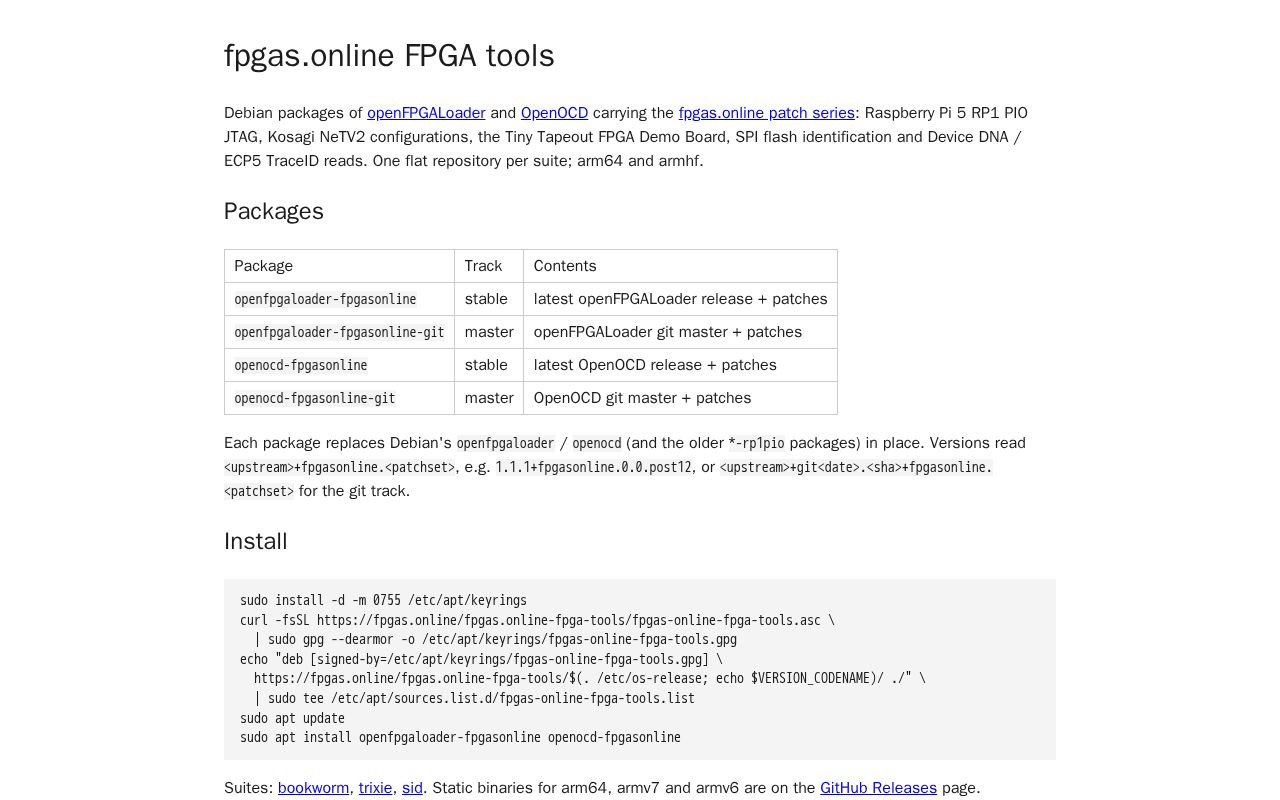Click 'OpenOCD git master + patches' cell
1280x800 pixels.
(680, 398)
